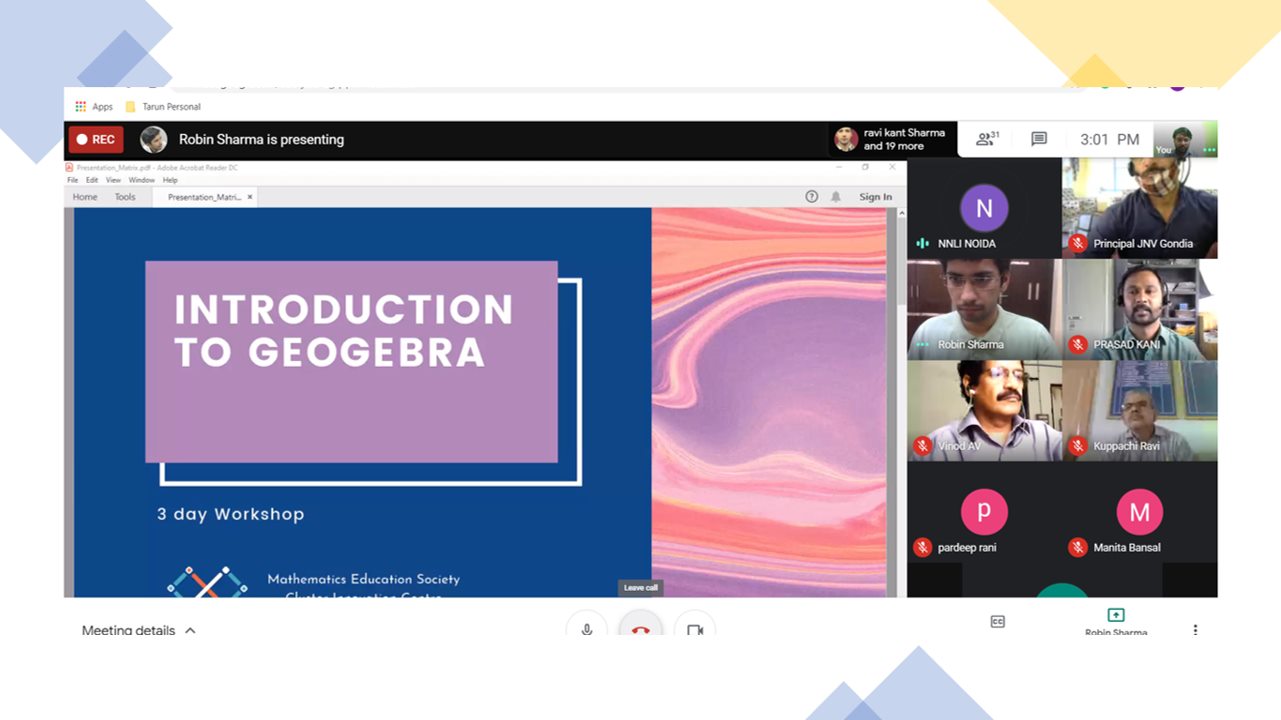Image resolution: width=1281 pixels, height=720 pixels.
Task: Expand the Meeting details chevron
Action: (x=190, y=630)
